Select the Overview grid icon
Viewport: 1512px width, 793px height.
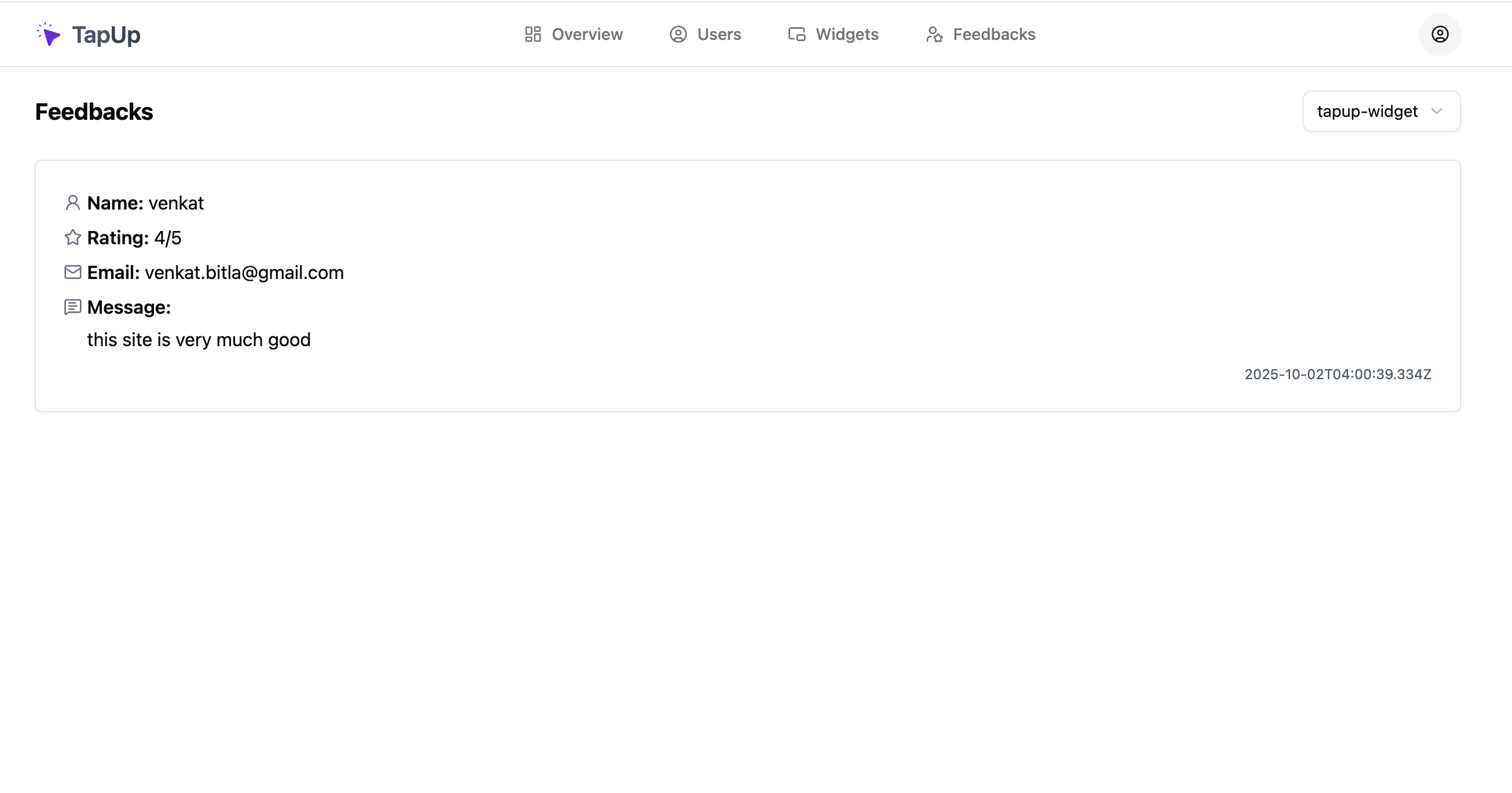coord(533,34)
